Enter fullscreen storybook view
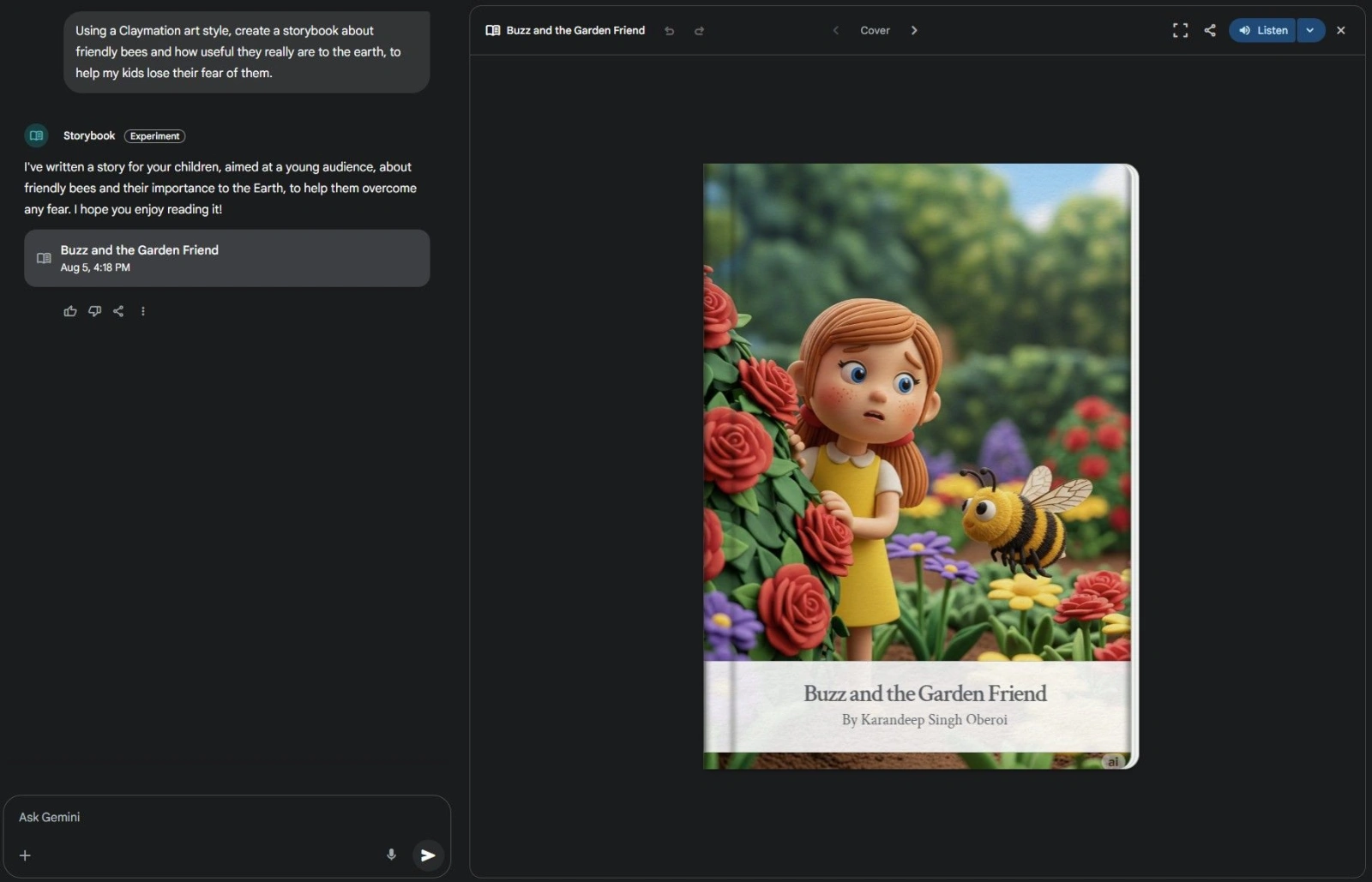 coord(1180,30)
